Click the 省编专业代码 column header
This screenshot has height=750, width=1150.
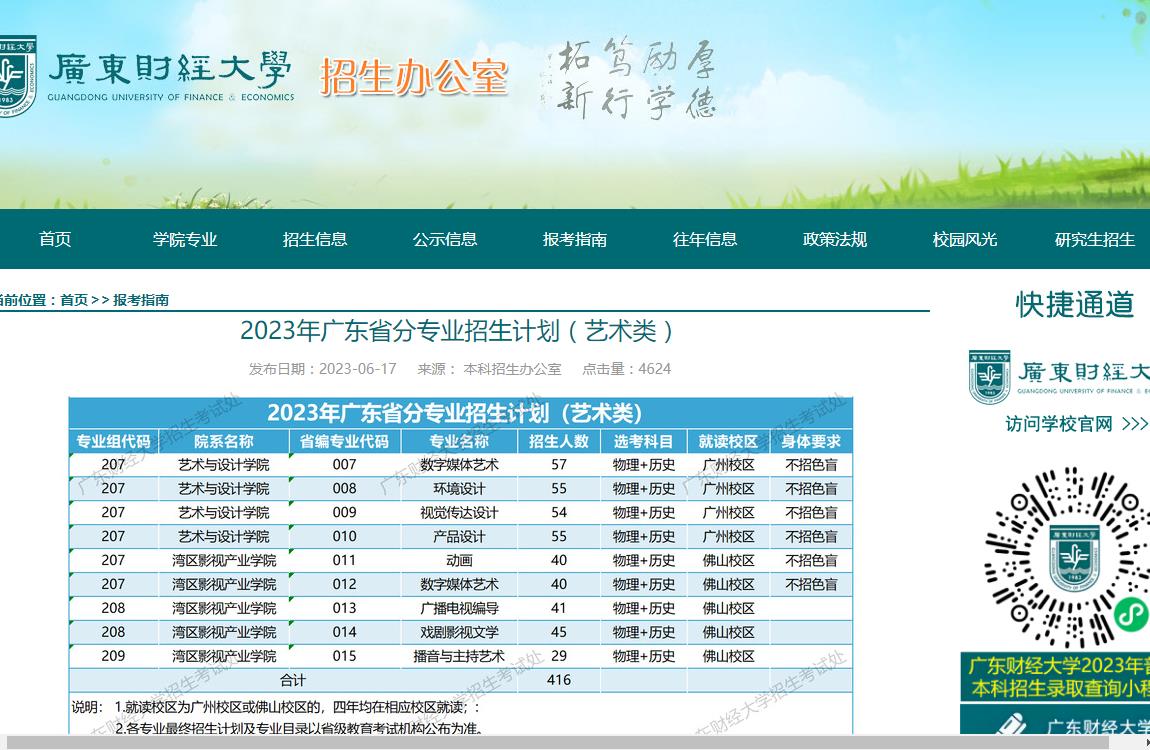344,441
